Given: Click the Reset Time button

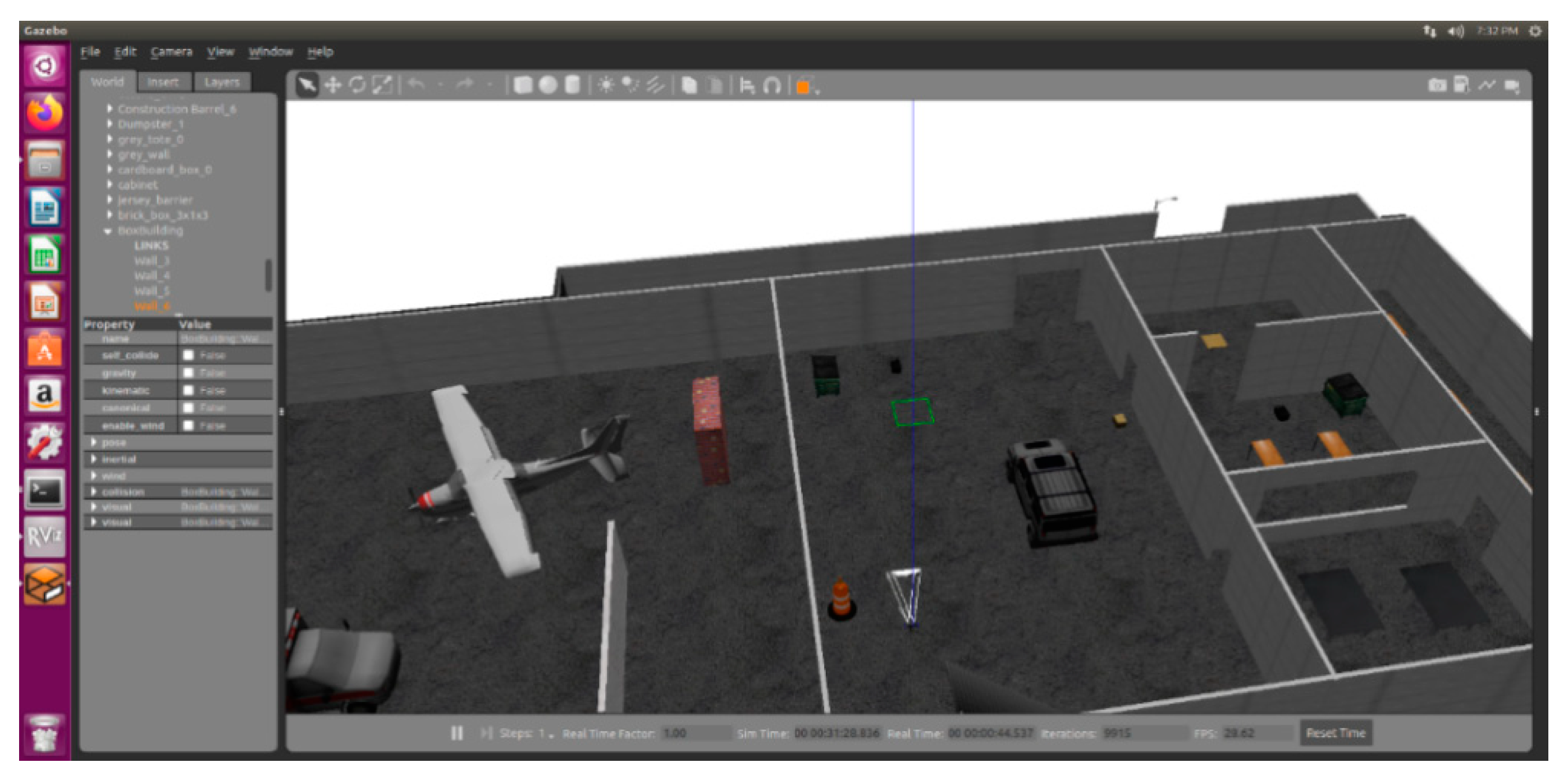Looking at the screenshot, I should click(x=1336, y=733).
